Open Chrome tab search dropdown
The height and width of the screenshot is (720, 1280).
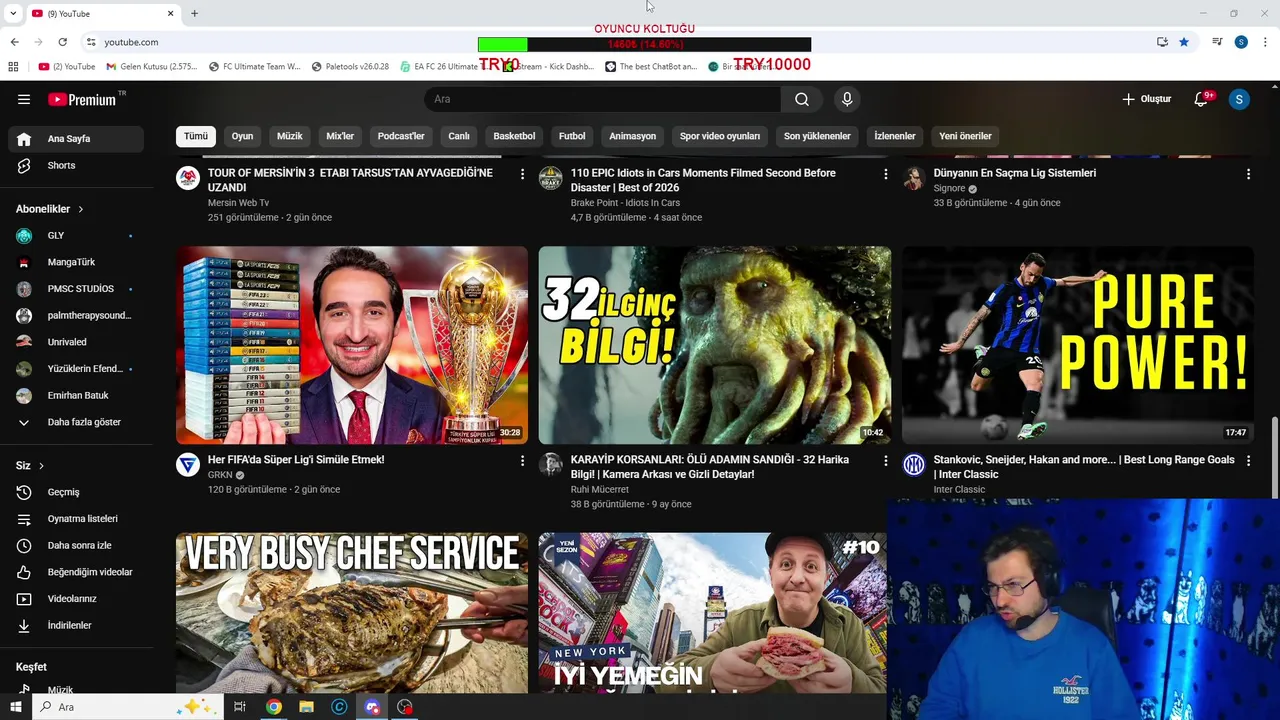pyautogui.click(x=13, y=13)
